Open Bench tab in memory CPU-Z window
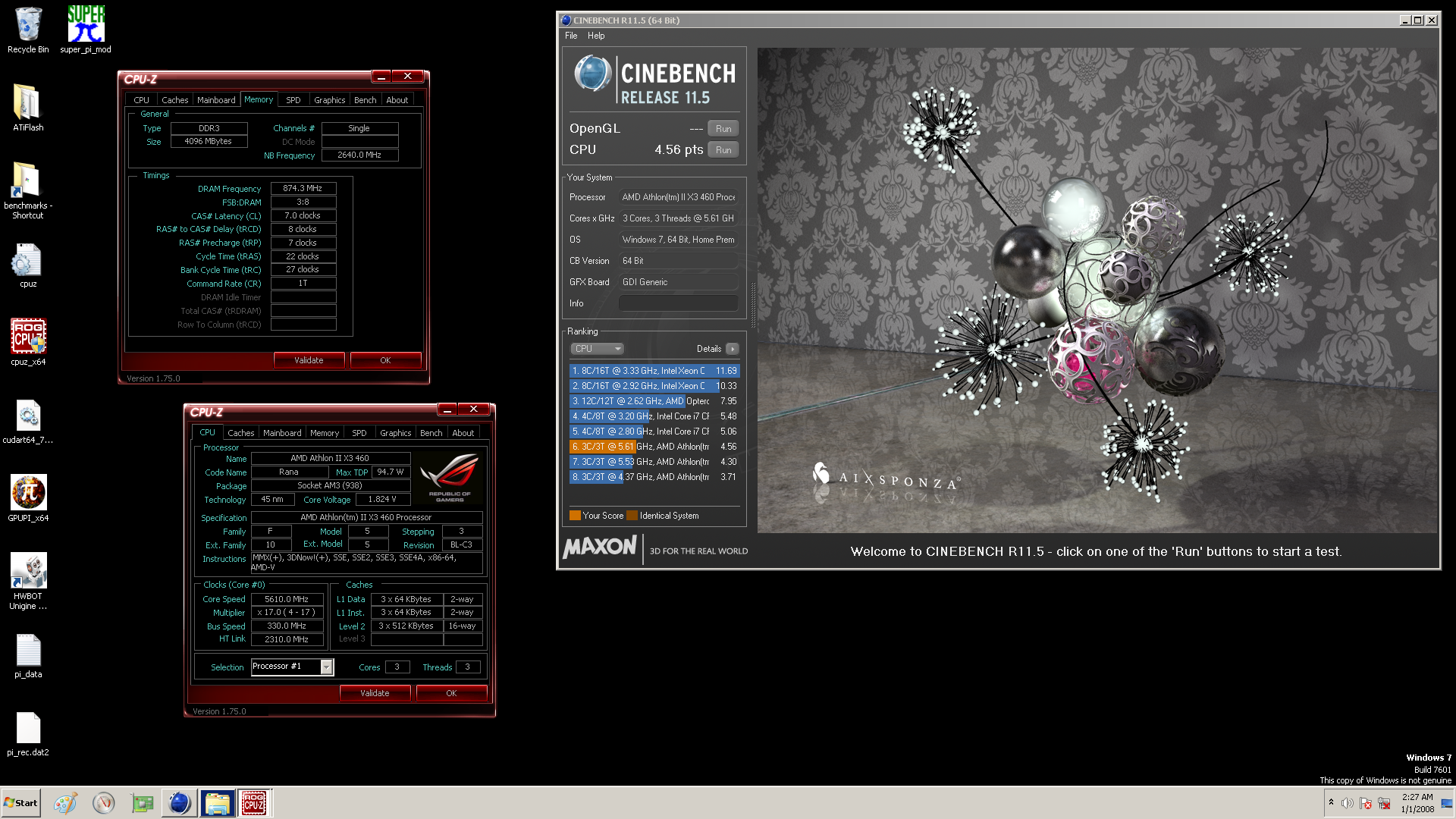Viewport: 1456px width, 819px height. click(x=365, y=100)
